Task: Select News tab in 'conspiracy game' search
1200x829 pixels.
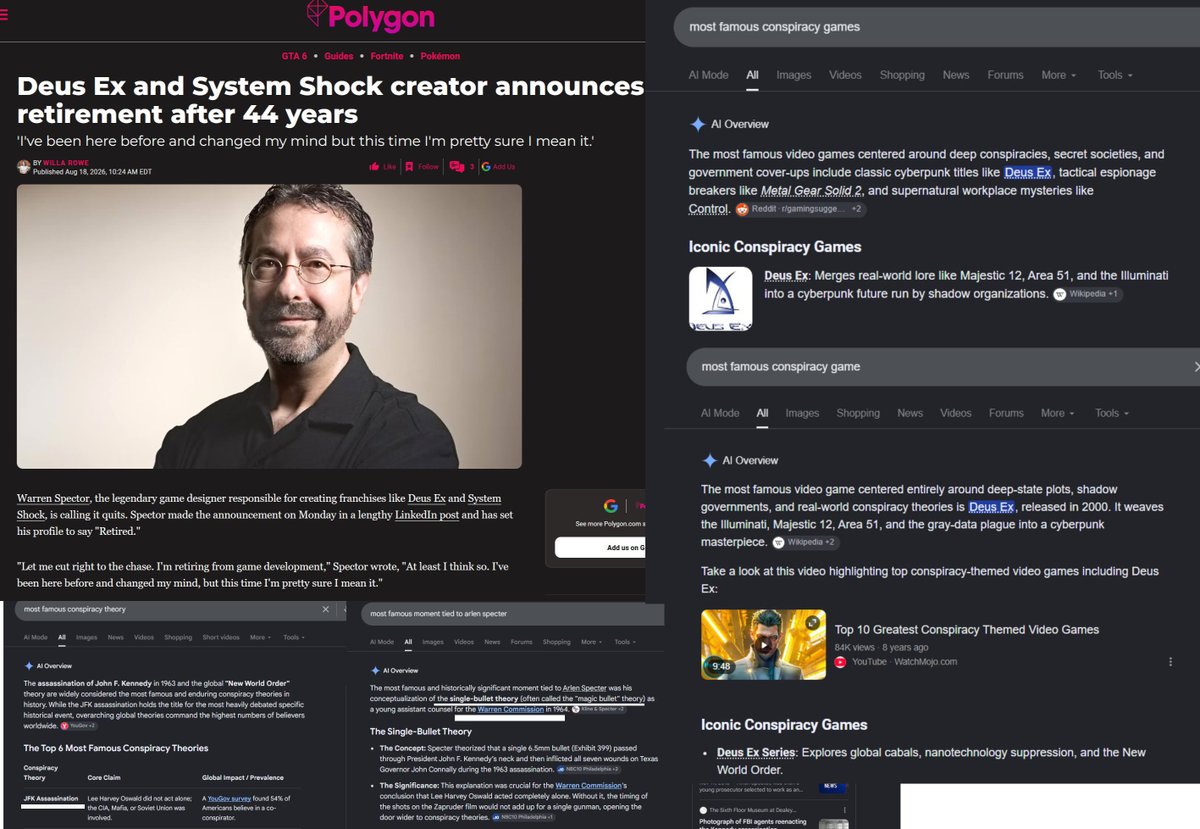Action: 910,413
